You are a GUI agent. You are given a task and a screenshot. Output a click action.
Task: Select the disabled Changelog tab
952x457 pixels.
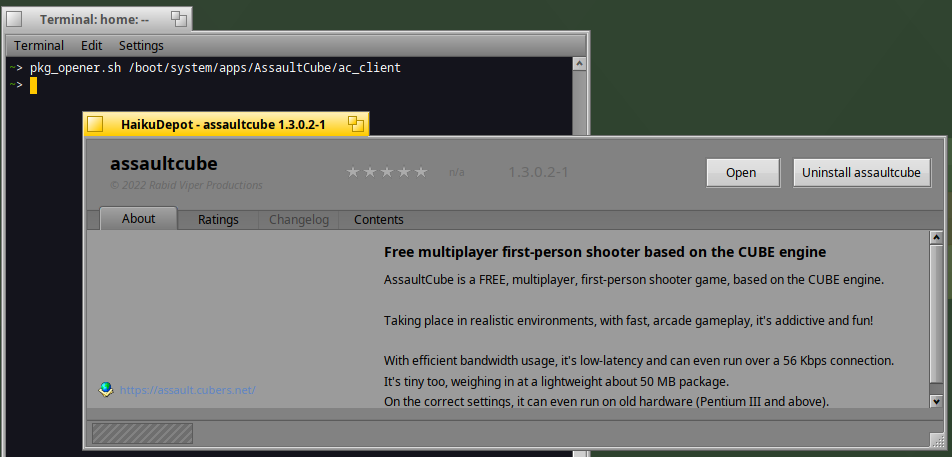click(x=299, y=220)
